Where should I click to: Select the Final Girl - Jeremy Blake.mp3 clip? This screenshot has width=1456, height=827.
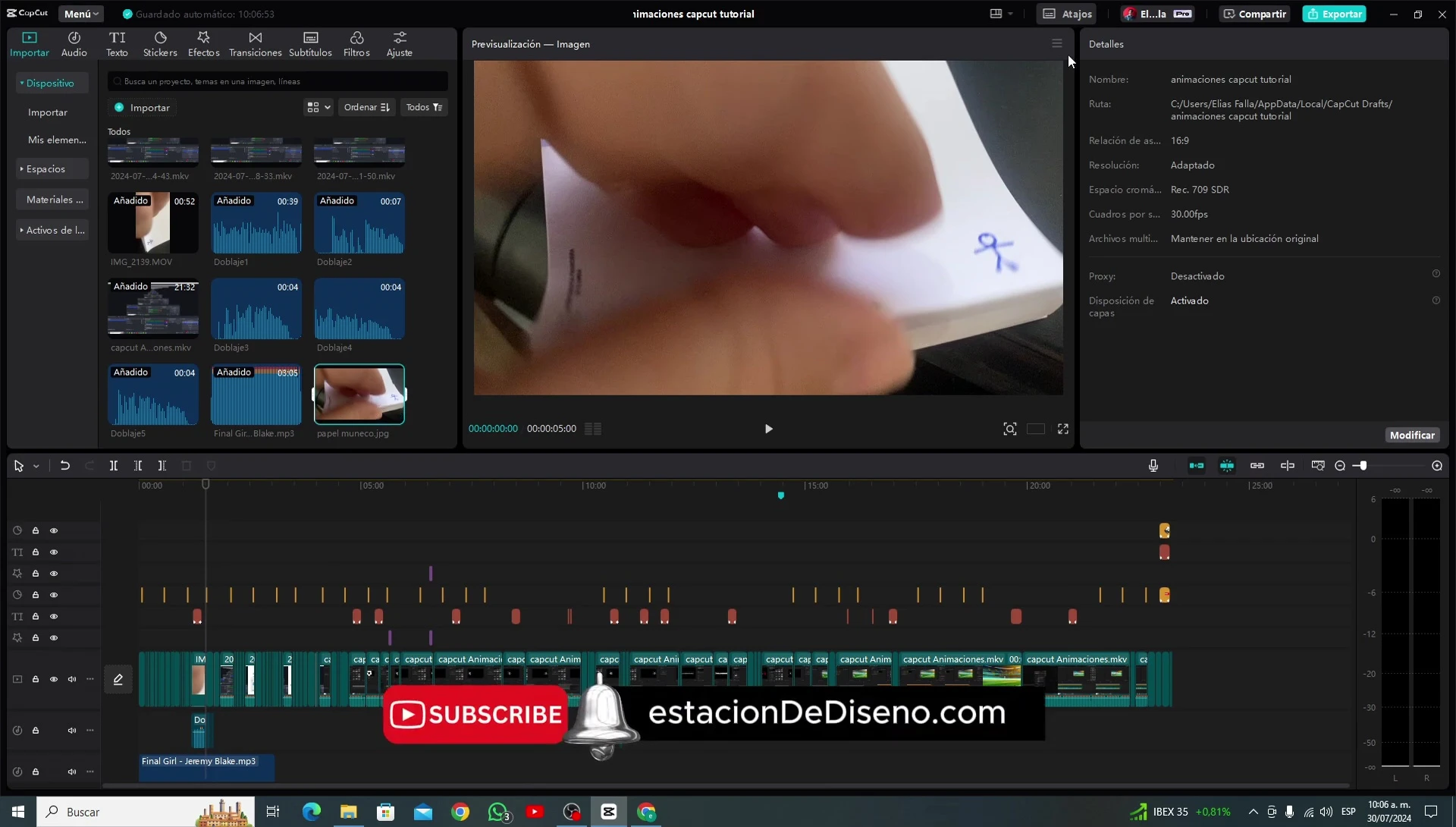tap(206, 767)
